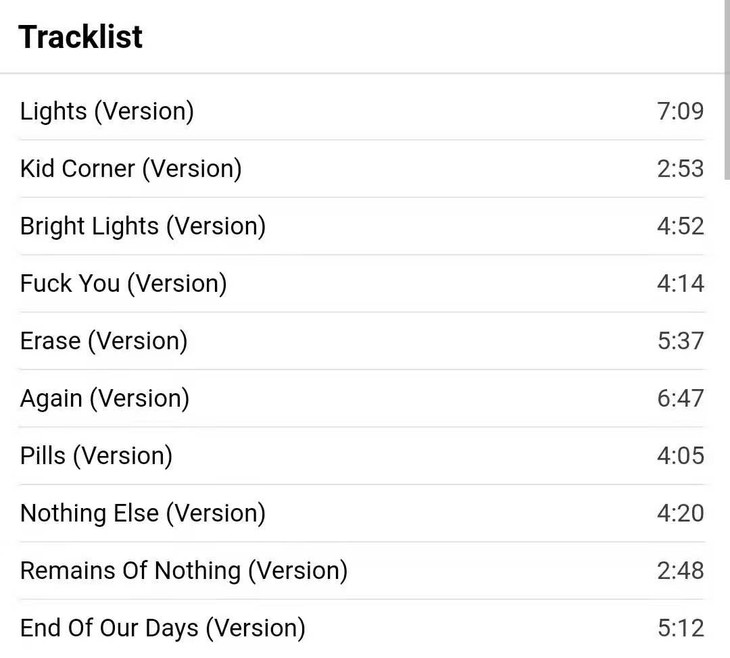730x658 pixels.
Task: Click the 5:37 duration next to Erase
Action: tap(680, 341)
